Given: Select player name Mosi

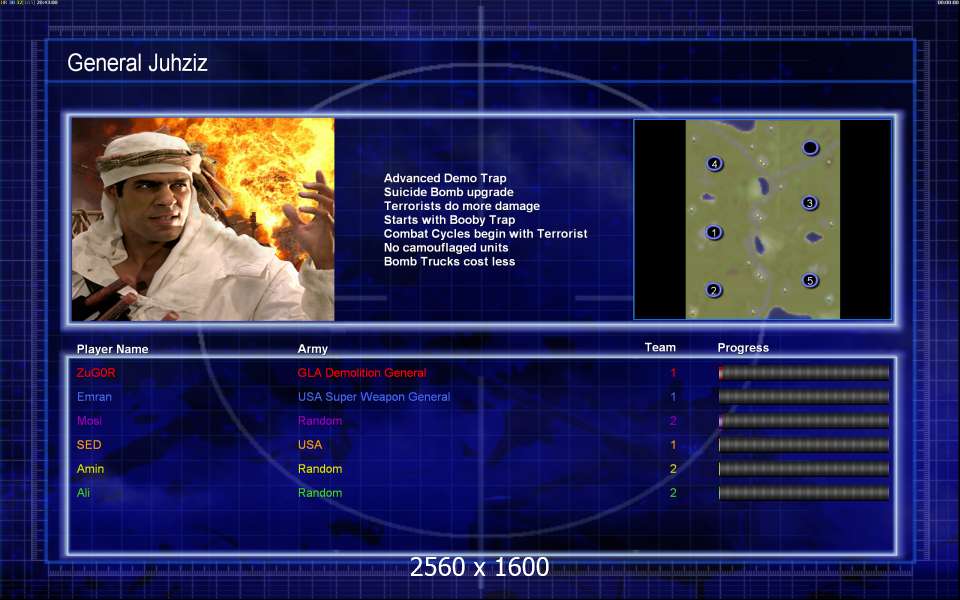Looking at the screenshot, I should (89, 421).
